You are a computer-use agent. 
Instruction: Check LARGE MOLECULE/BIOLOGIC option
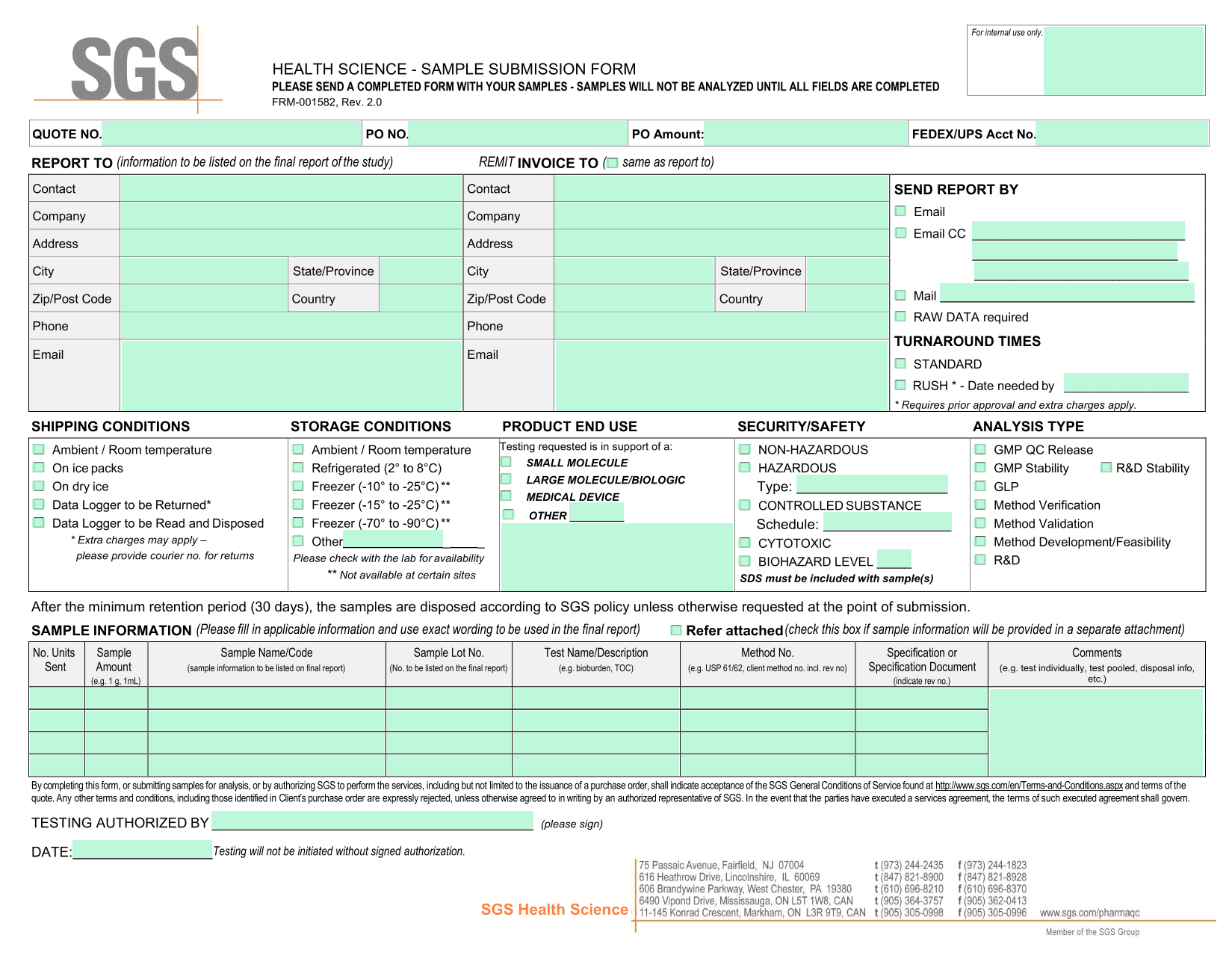tap(507, 479)
